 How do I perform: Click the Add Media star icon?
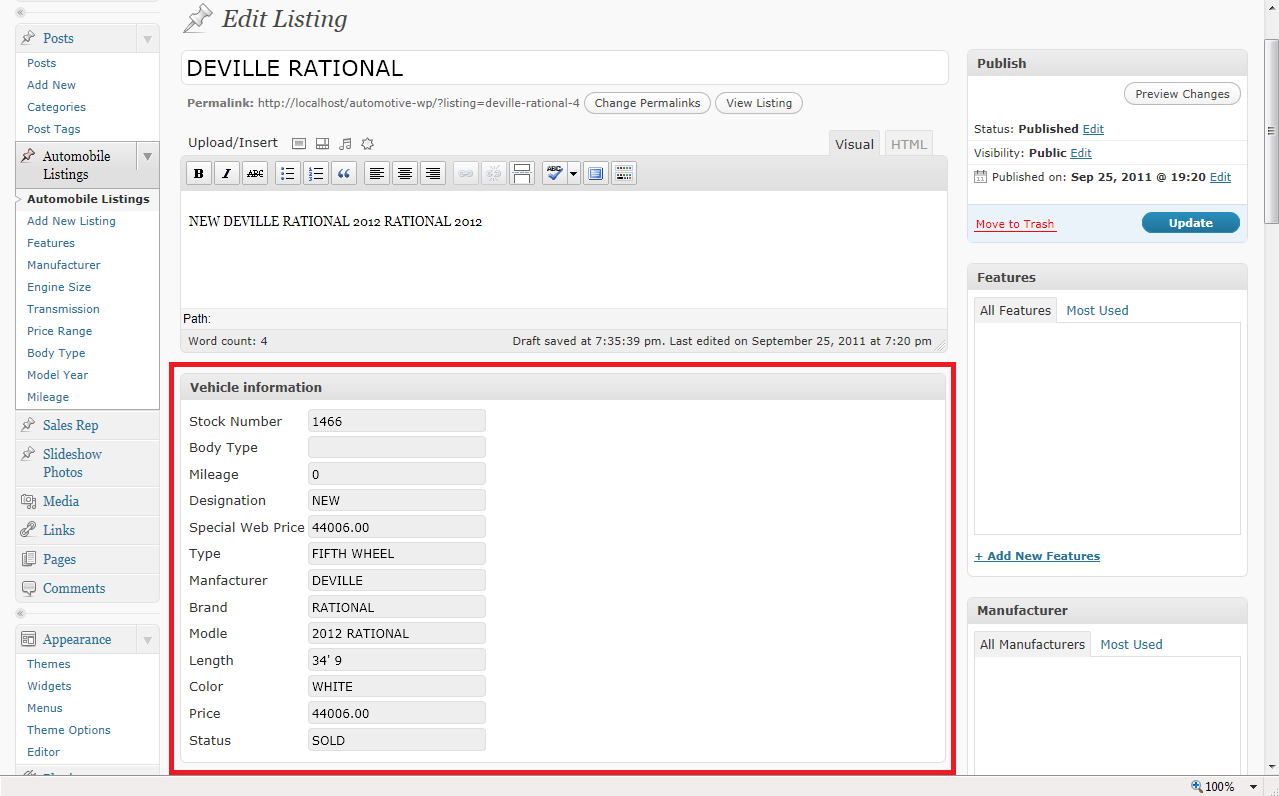tap(368, 144)
